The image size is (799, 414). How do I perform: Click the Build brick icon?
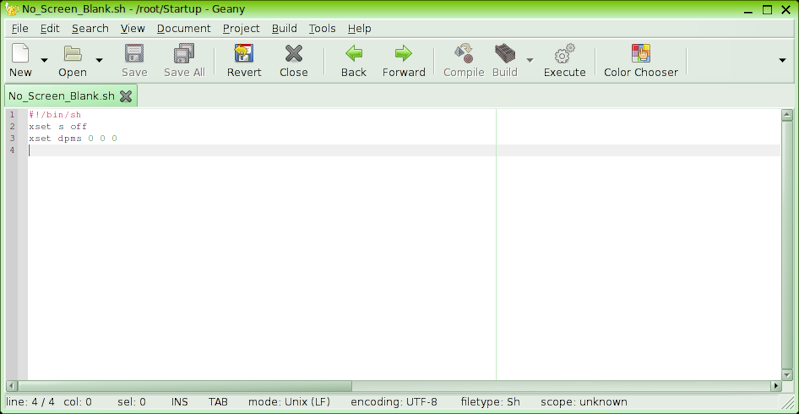pyautogui.click(x=504, y=53)
